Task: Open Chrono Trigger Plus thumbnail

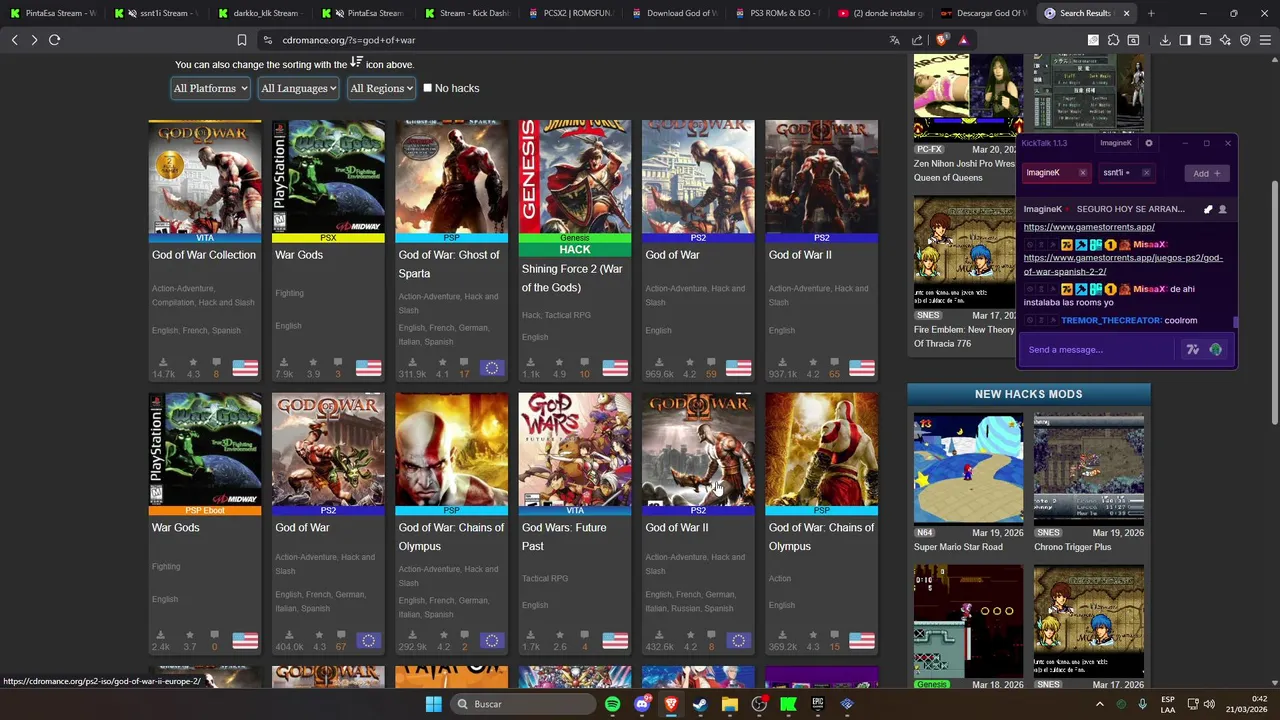Action: pyautogui.click(x=1088, y=469)
